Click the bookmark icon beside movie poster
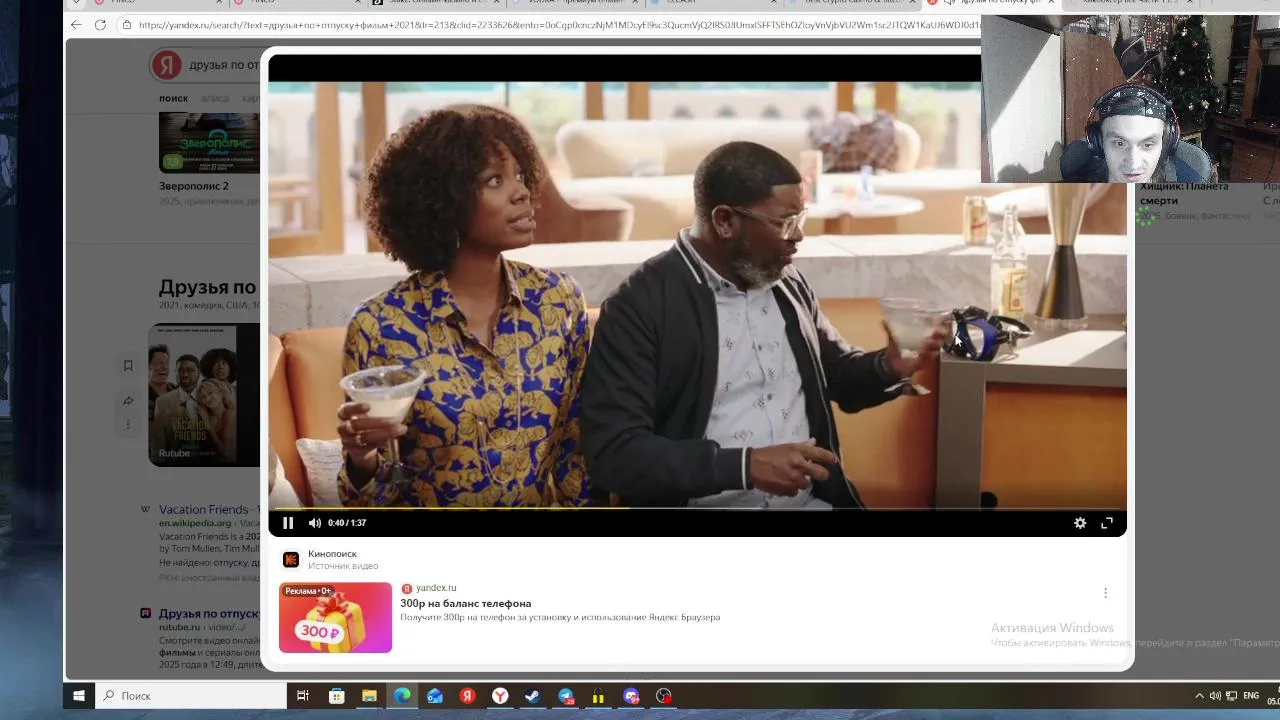 (128, 366)
